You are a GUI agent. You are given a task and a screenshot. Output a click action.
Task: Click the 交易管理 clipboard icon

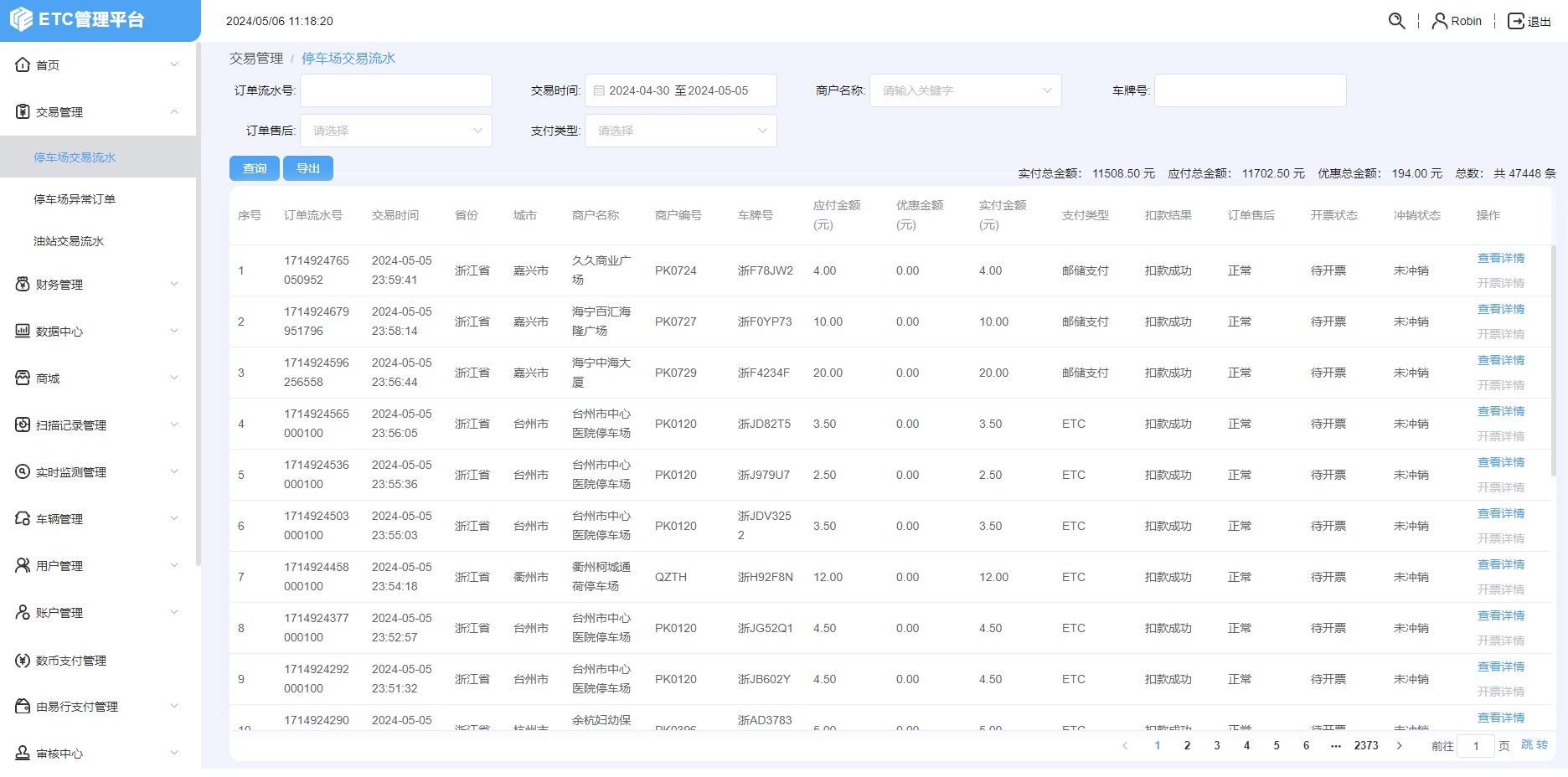[23, 111]
